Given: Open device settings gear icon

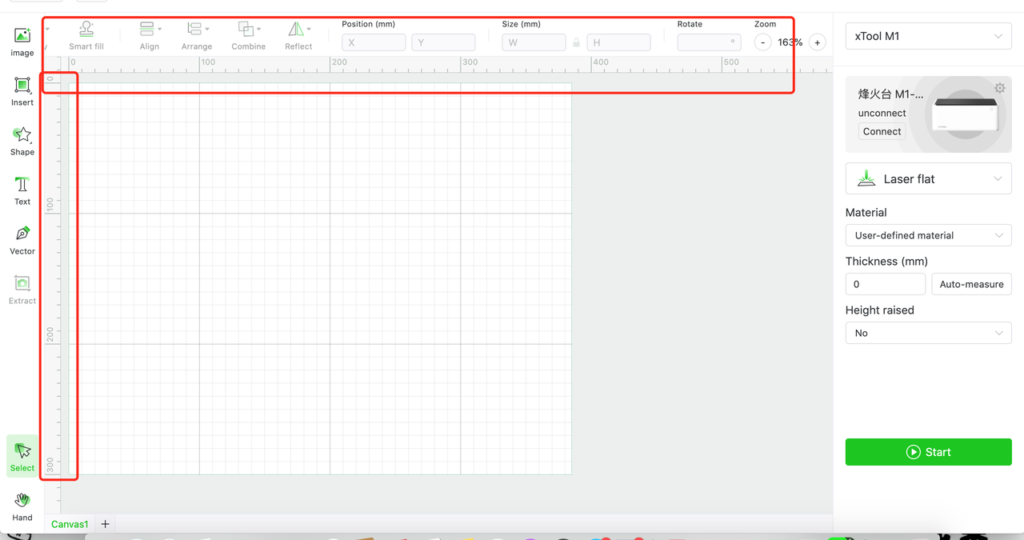Looking at the screenshot, I should click(1000, 88).
